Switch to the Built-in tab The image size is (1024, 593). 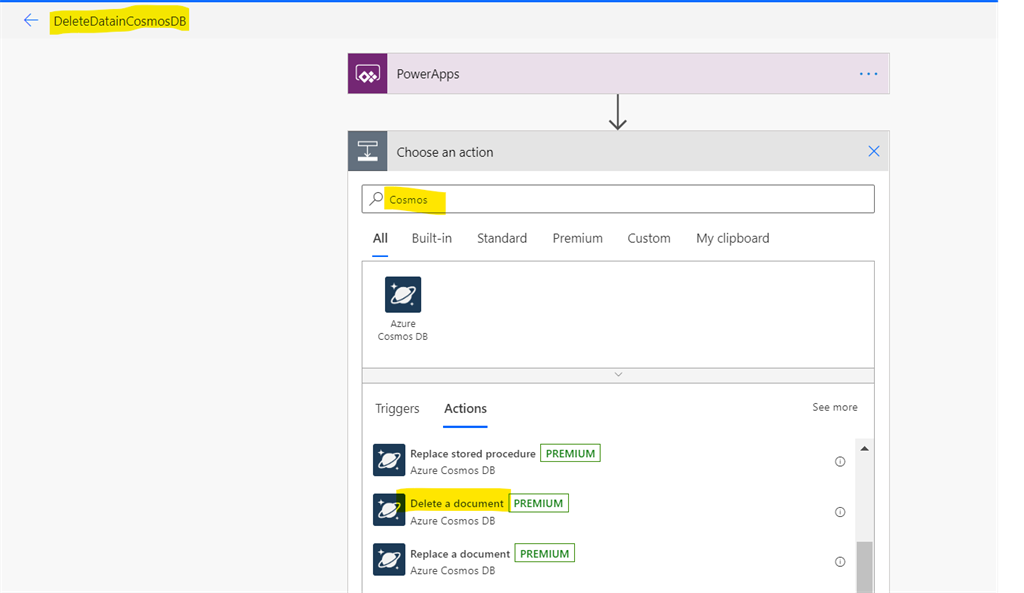pos(432,238)
